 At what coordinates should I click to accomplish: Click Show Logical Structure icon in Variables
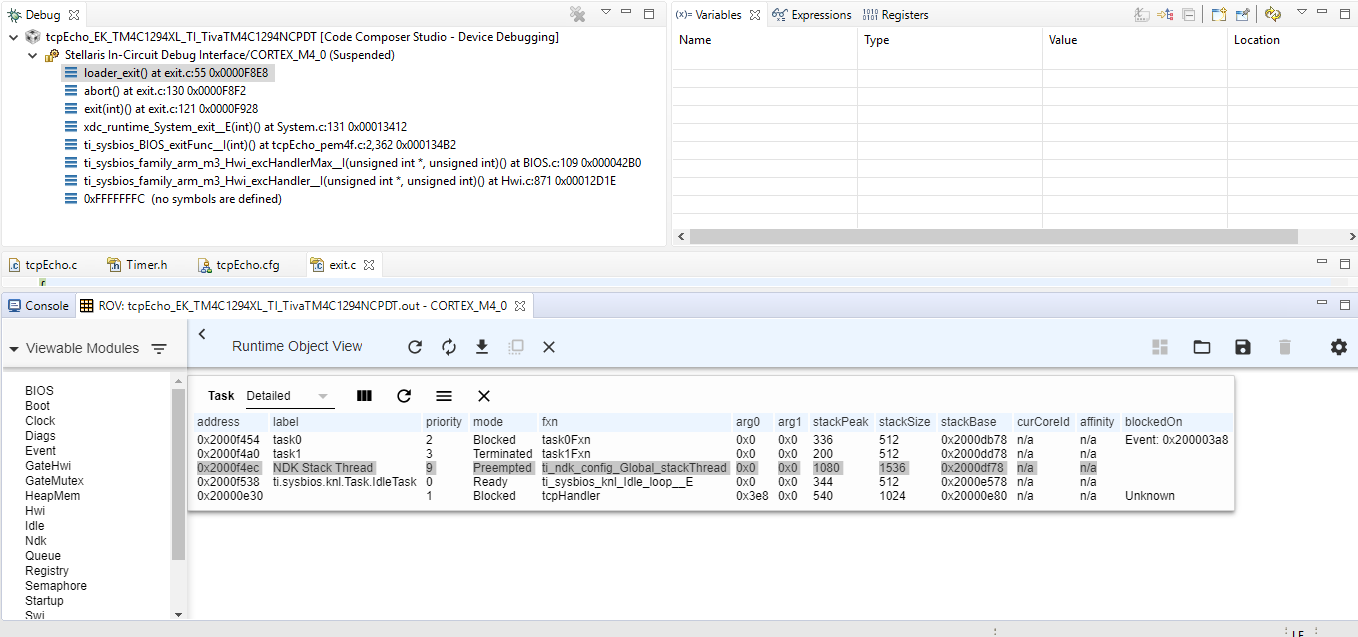pos(1166,14)
